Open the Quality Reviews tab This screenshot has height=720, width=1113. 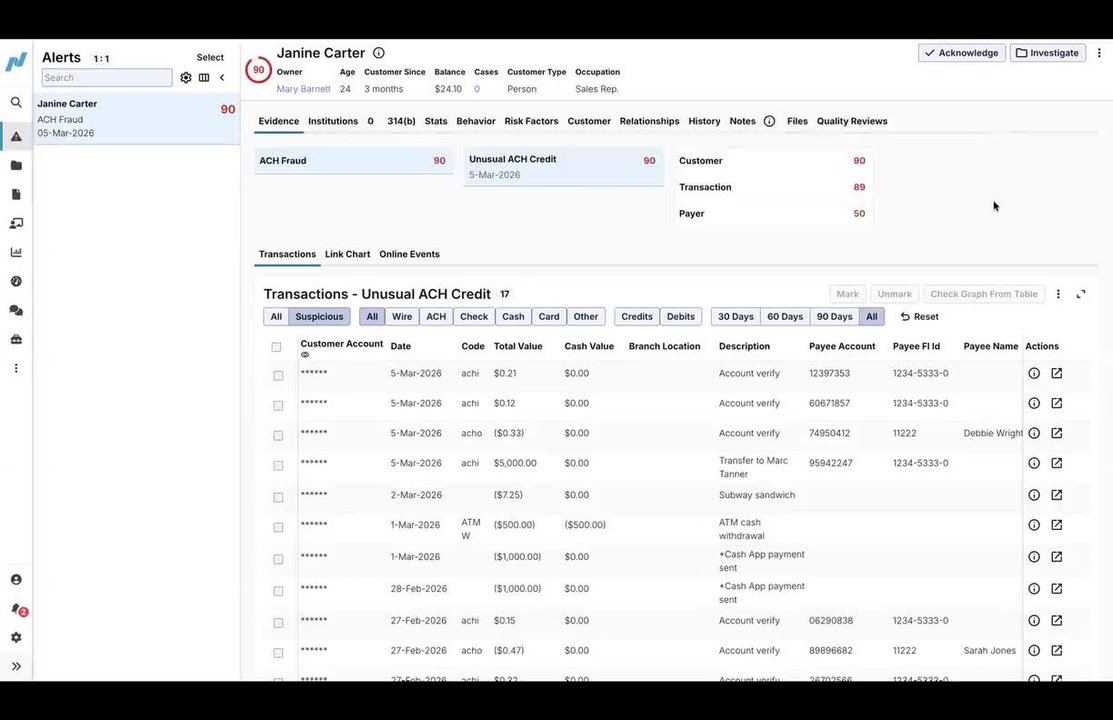coord(852,121)
